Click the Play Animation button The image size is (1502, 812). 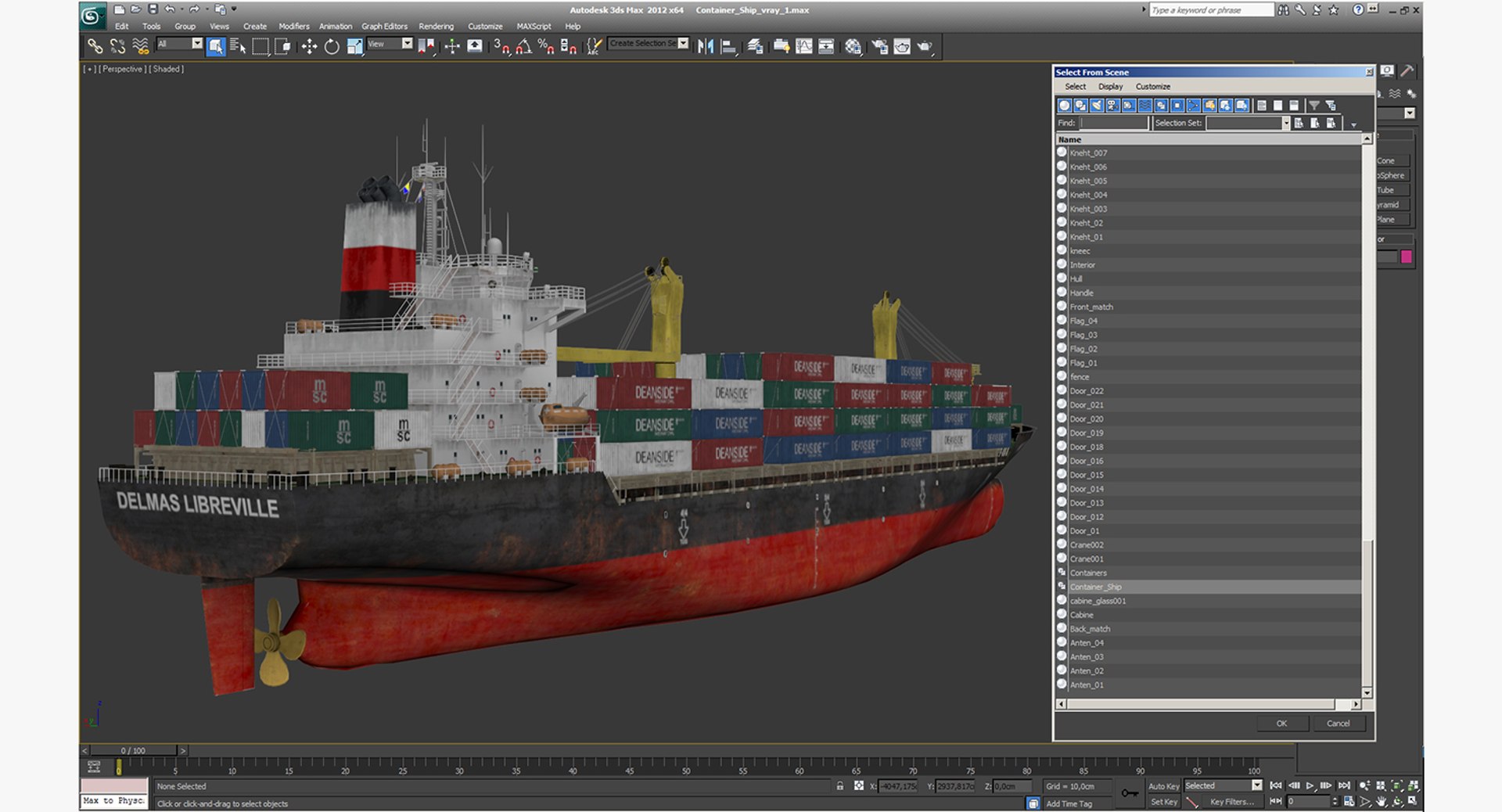[1310, 785]
